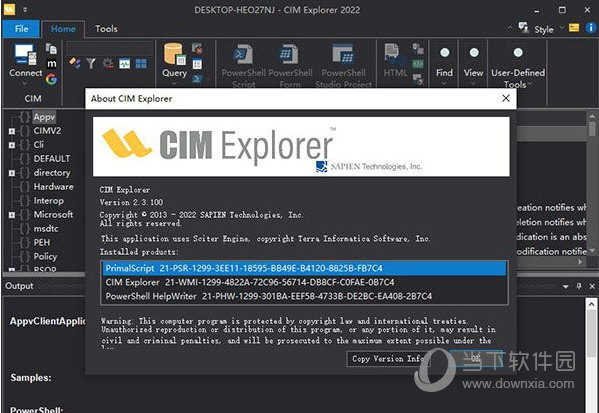Screen dimensions: 599x413
Task: Click the small PowerShell prompt icon beside Query
Action: point(197,79)
